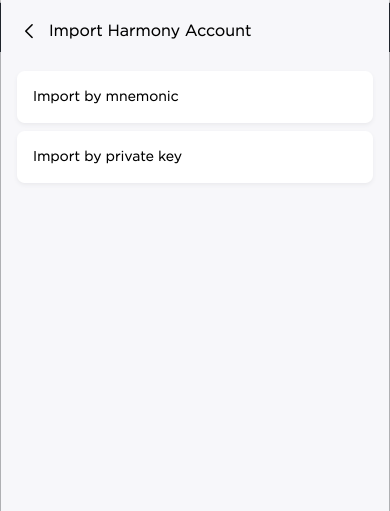Image resolution: width=390 pixels, height=511 pixels.
Task: Select the second import option row
Action: [x=195, y=157]
